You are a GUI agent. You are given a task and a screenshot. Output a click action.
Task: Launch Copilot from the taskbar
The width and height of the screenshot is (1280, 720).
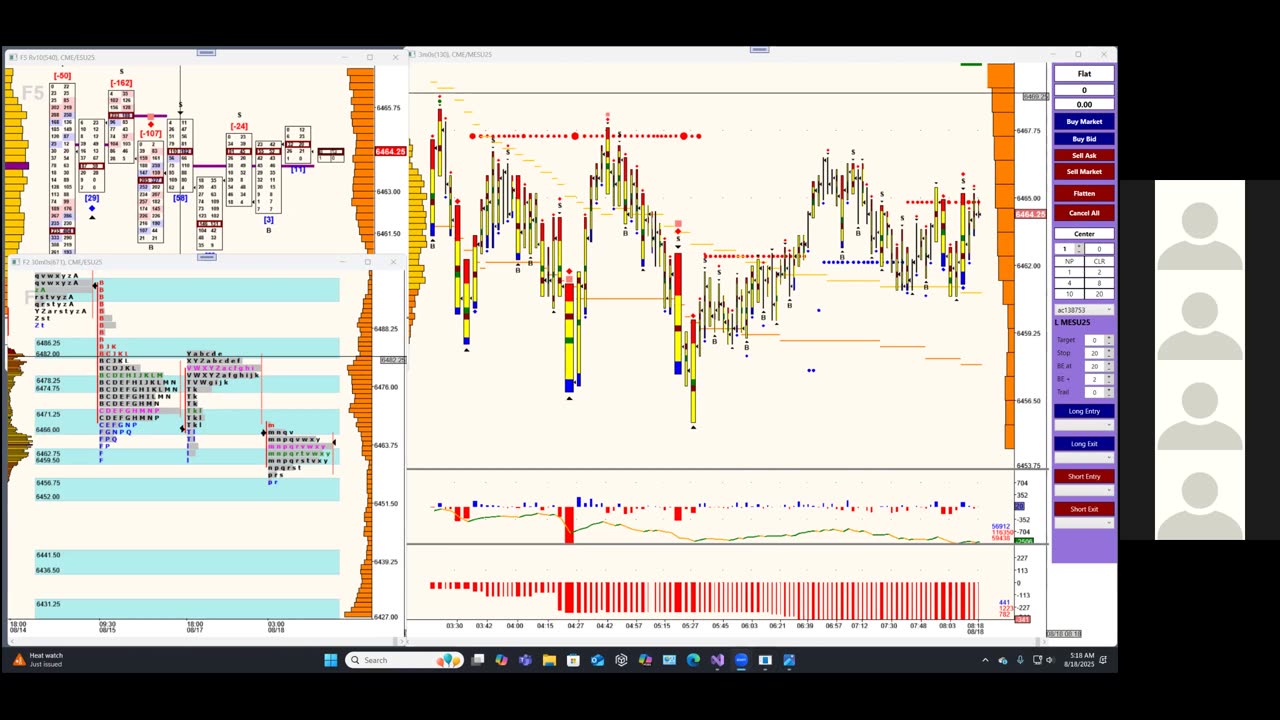point(501,660)
